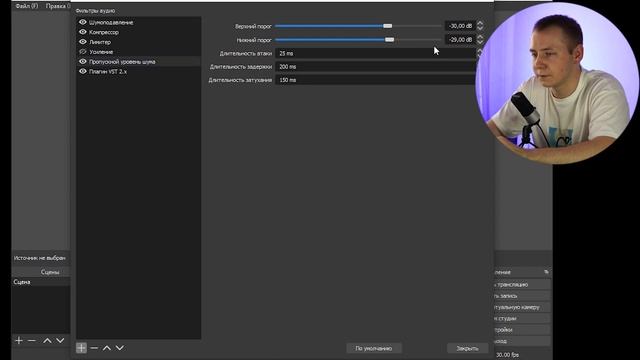The image size is (640, 360).
Task: Click the Верхний порог slider
Action: pyautogui.click(x=358, y=26)
